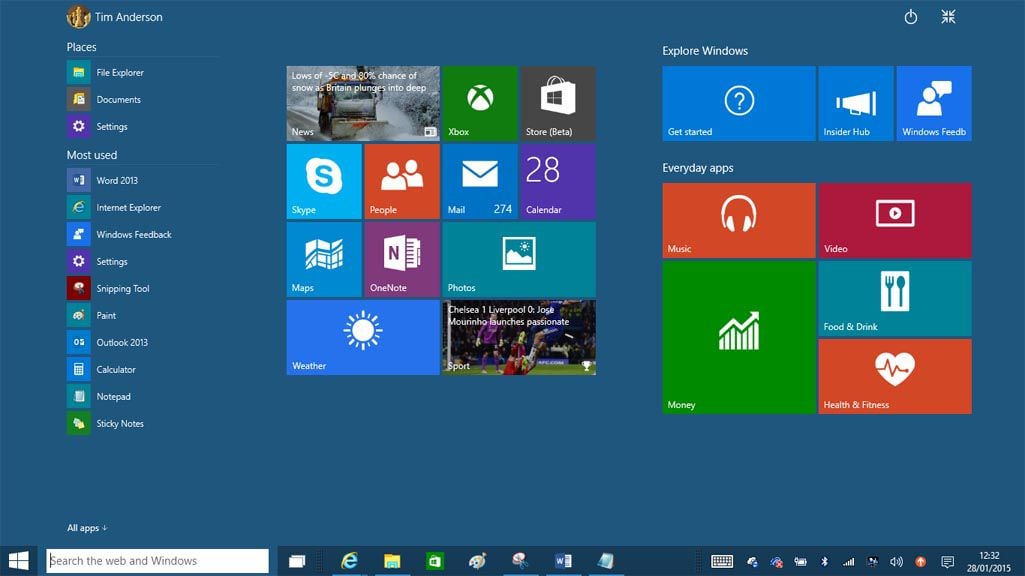
Task: Open Snipping Tool from the taskbar
Action: 520,561
